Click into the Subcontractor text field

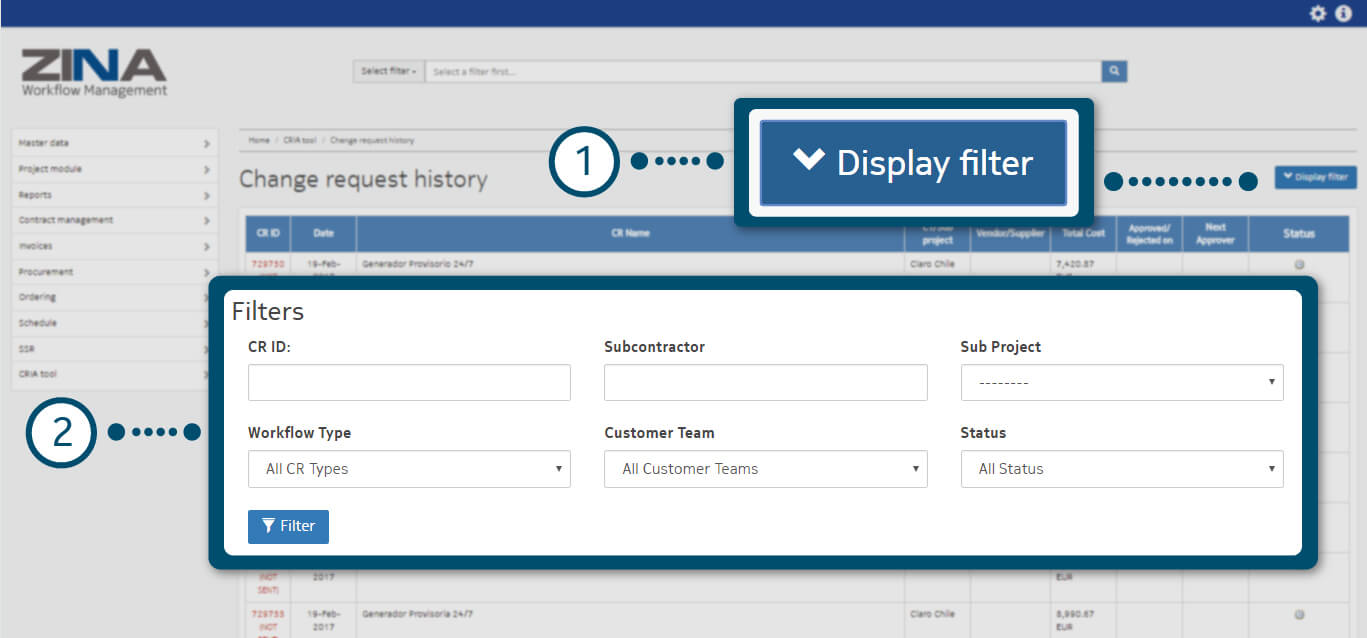pyautogui.click(x=765, y=382)
